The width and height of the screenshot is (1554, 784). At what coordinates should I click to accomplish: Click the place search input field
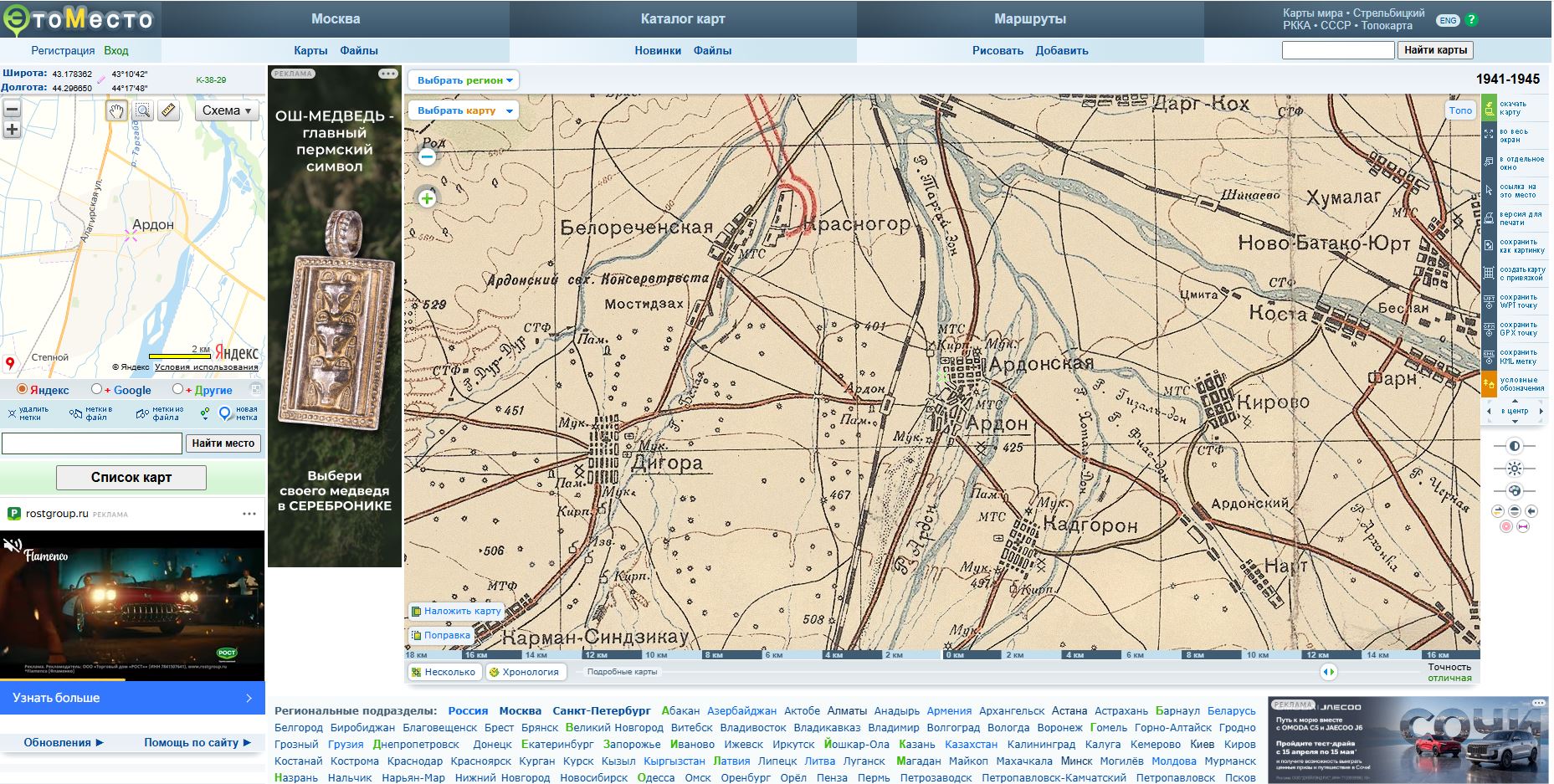pyautogui.click(x=92, y=443)
